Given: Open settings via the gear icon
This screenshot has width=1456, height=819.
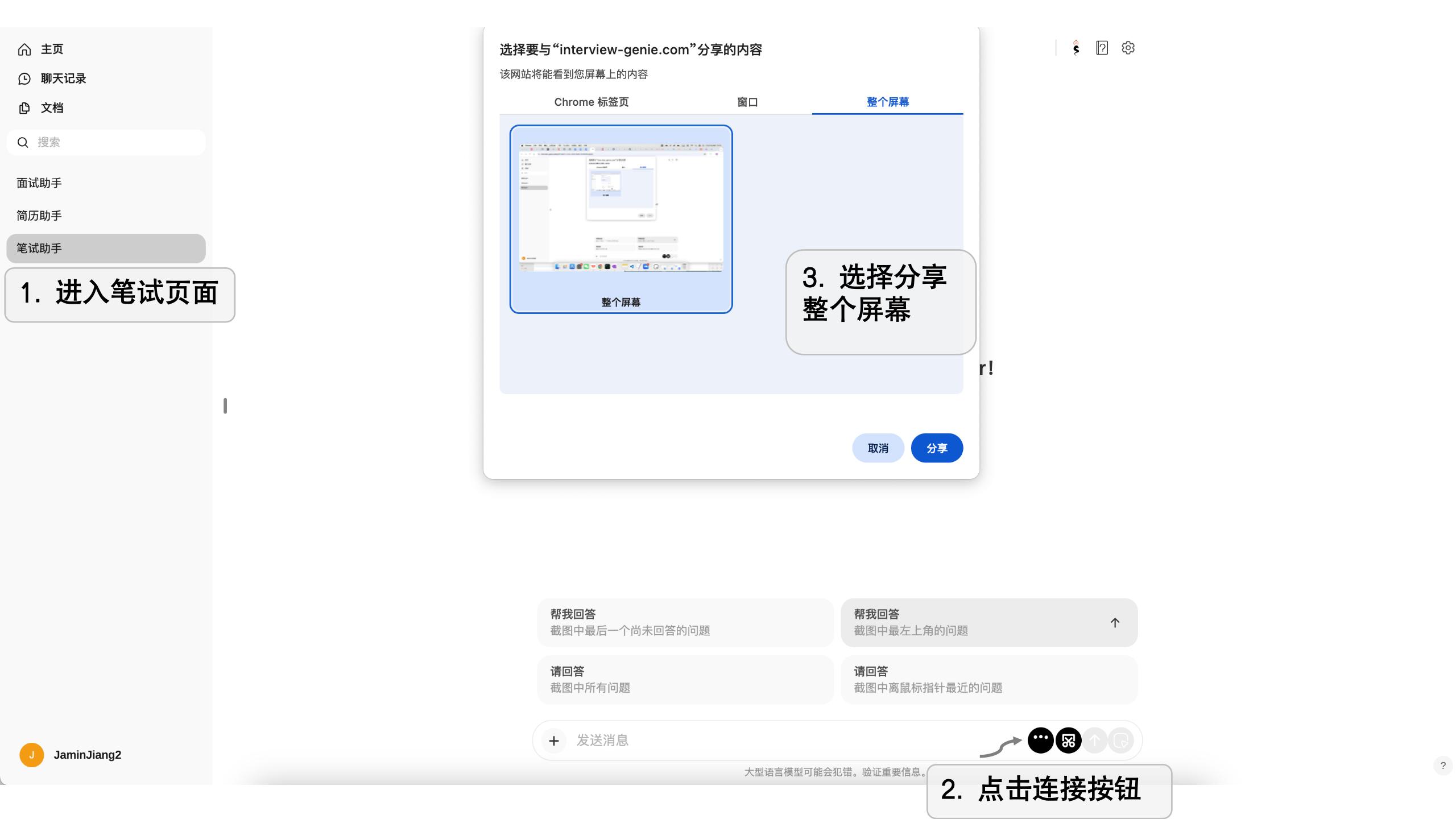Looking at the screenshot, I should tap(1128, 48).
